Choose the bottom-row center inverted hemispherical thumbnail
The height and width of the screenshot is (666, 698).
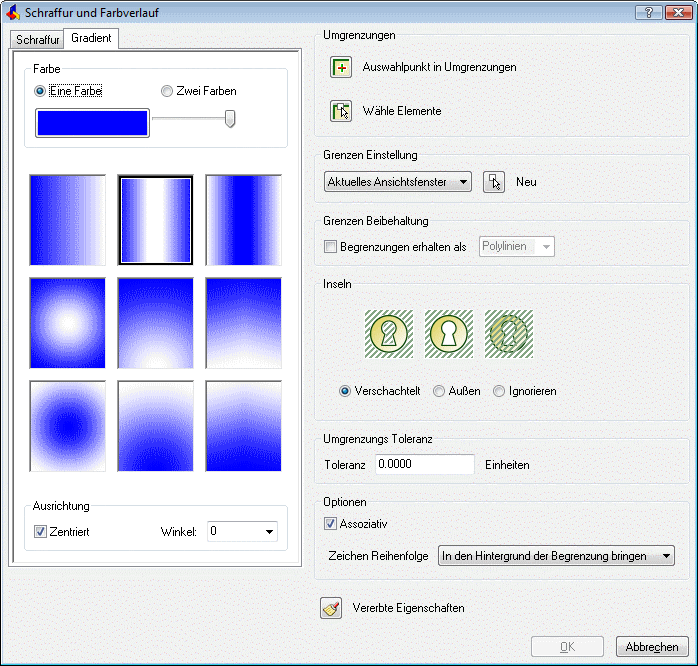(155, 426)
